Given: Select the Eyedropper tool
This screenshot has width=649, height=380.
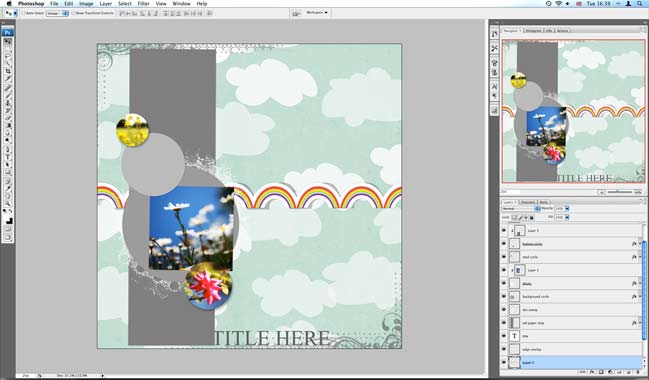Looking at the screenshot, I should click(x=8, y=189).
